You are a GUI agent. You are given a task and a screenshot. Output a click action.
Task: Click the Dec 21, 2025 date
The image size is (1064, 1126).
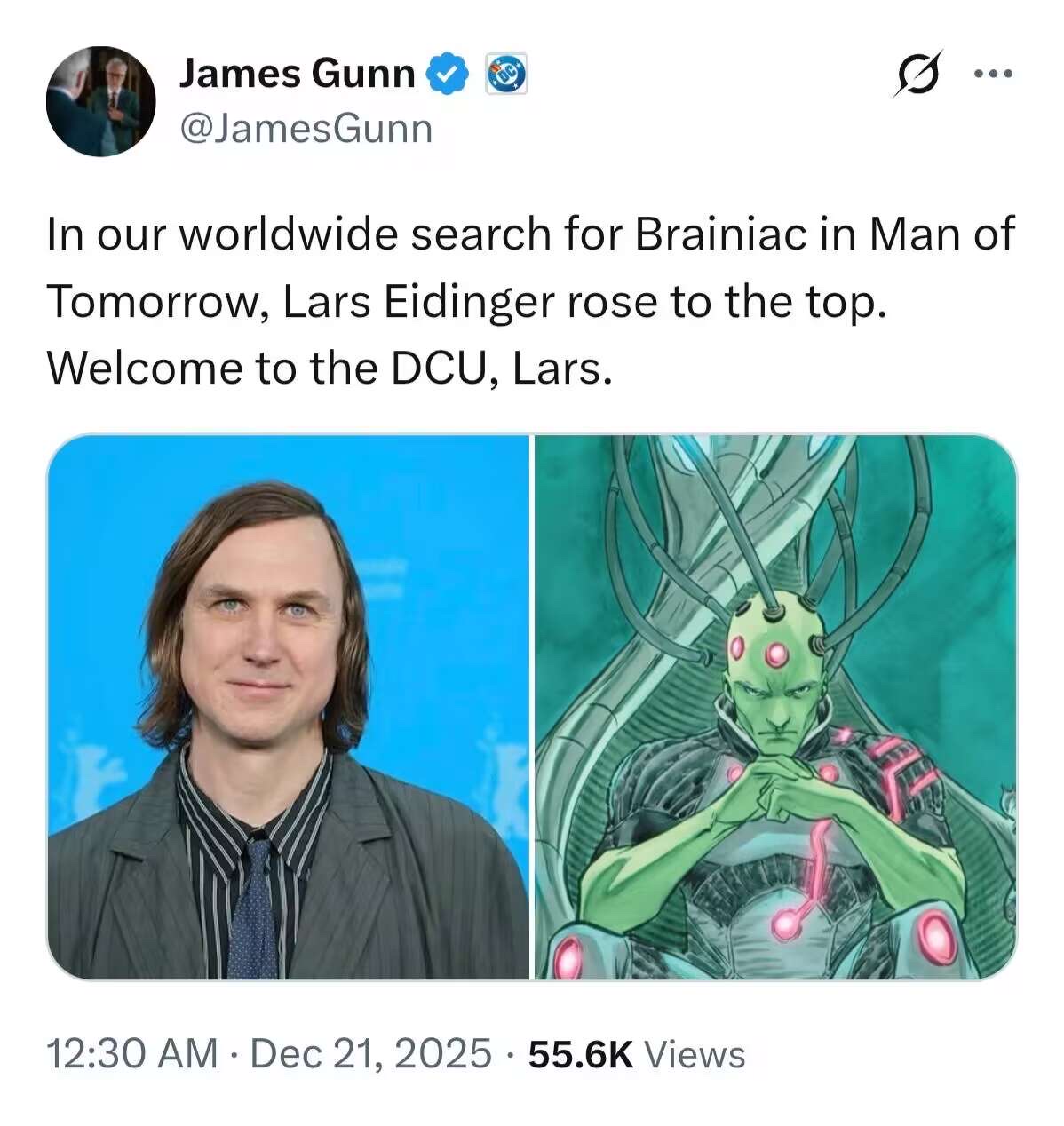click(371, 1054)
